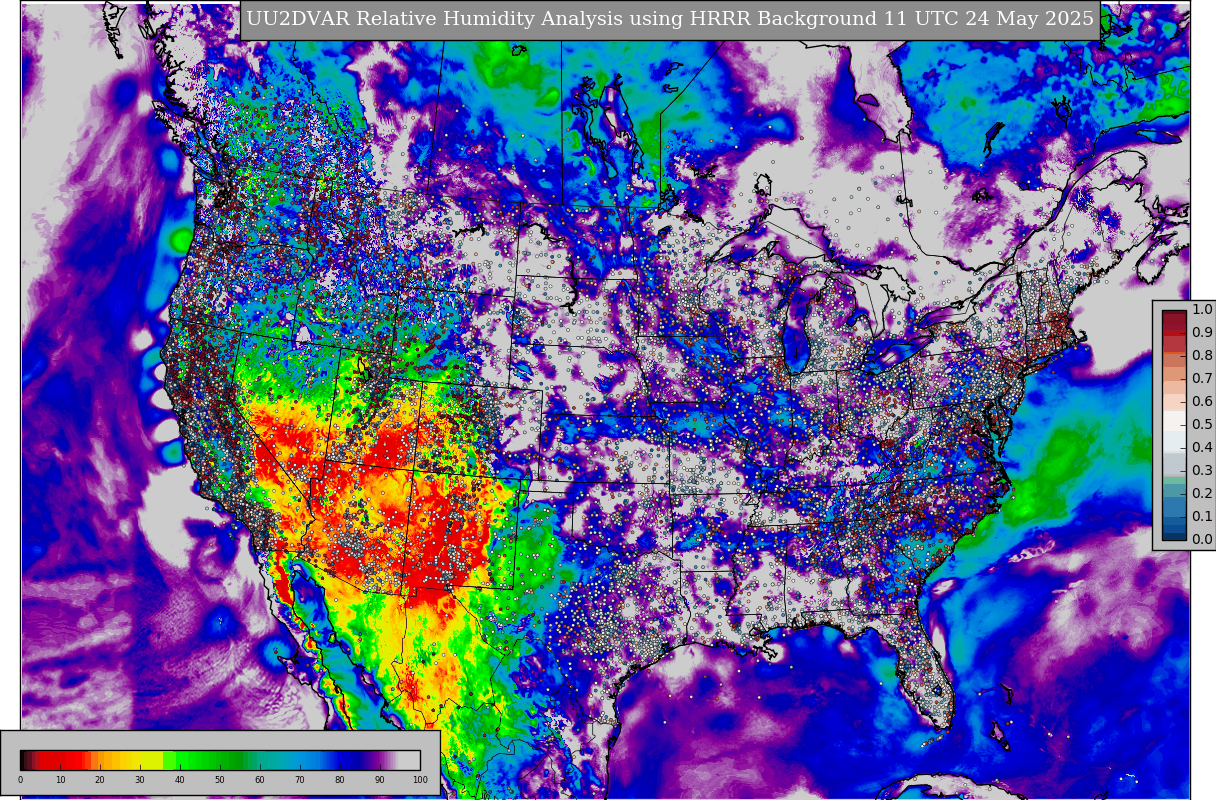Click the 50 tick label on humidity colorbar
1216x800 pixels.
[220, 779]
